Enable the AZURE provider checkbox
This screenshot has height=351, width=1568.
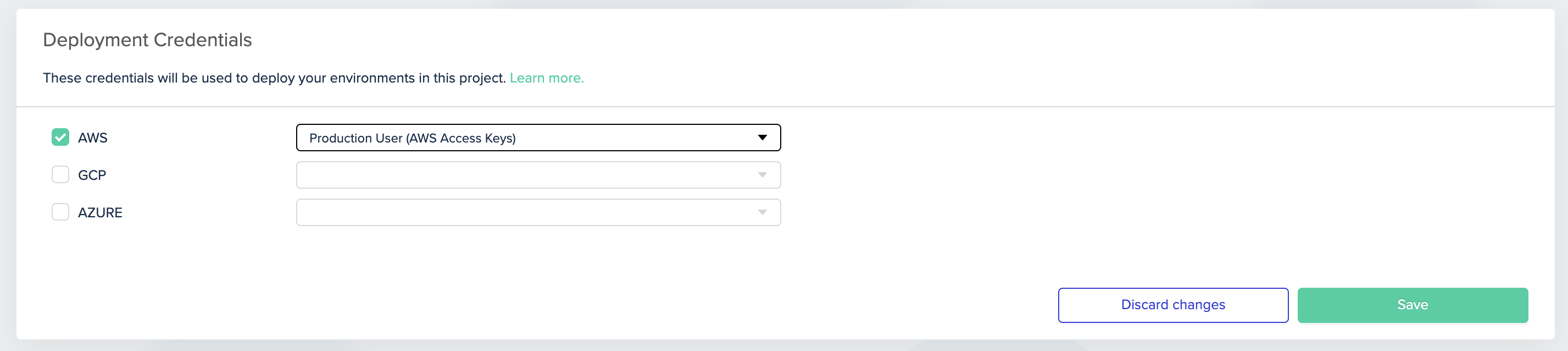pos(60,212)
